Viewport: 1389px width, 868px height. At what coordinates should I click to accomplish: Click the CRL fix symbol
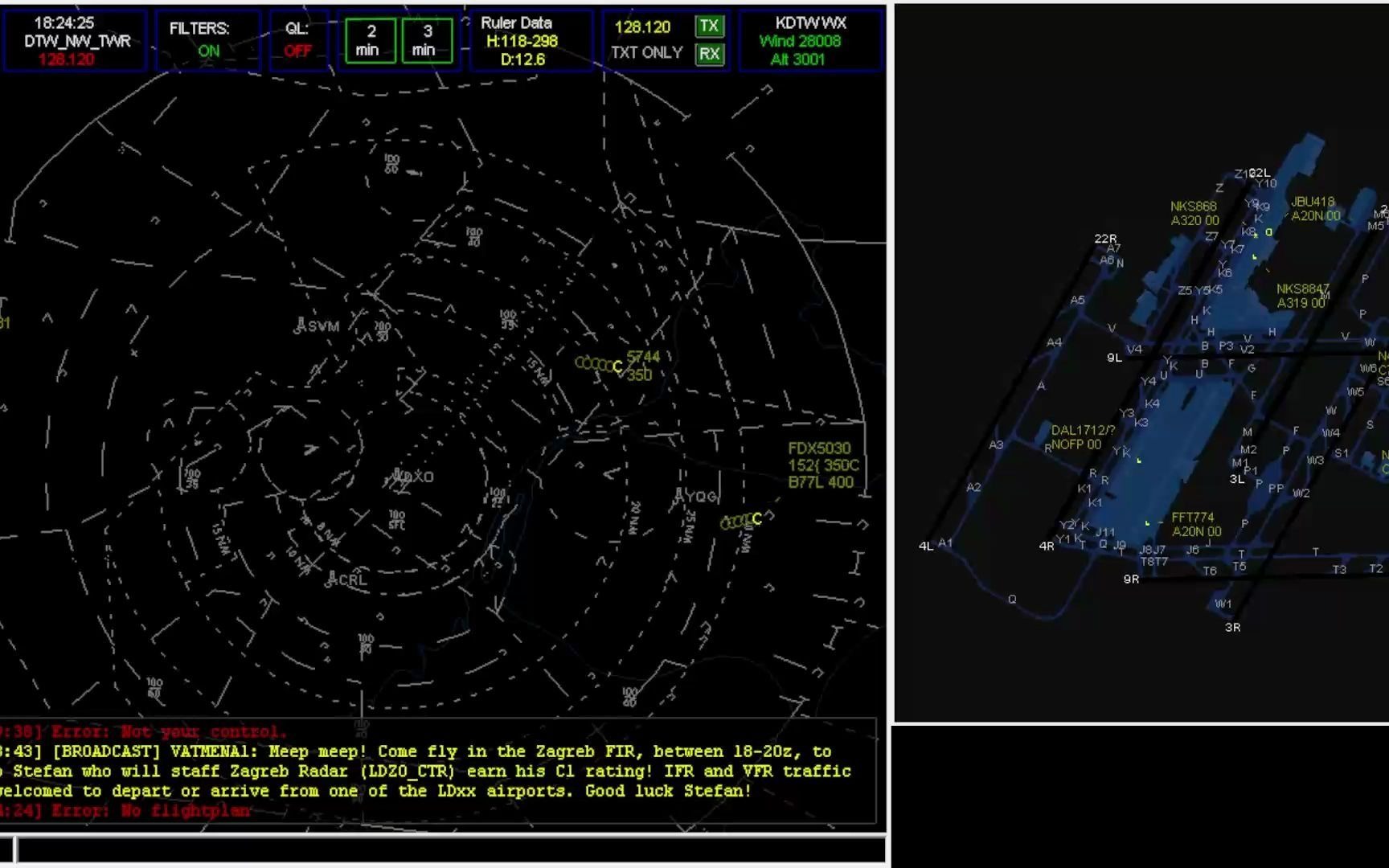pos(333,579)
